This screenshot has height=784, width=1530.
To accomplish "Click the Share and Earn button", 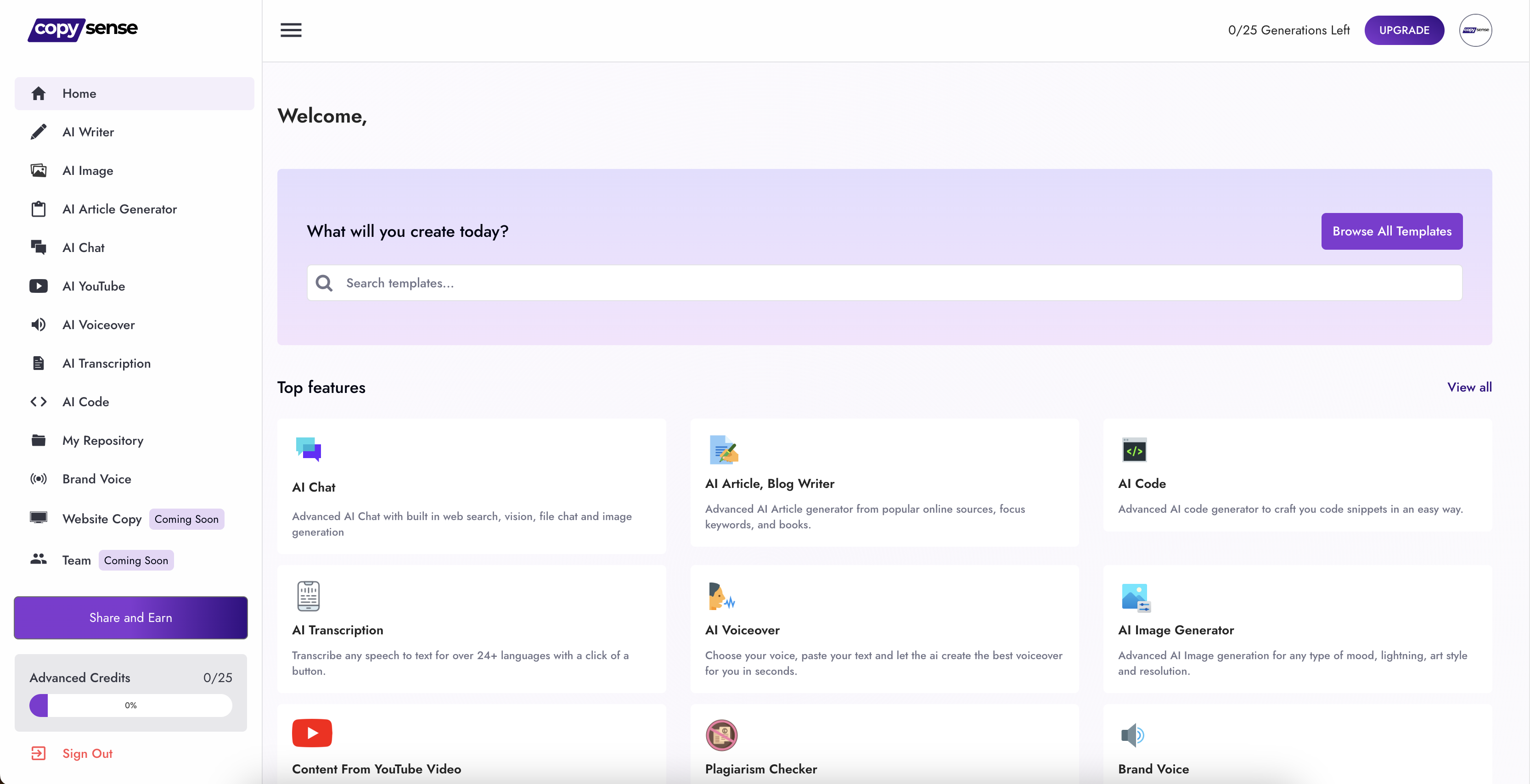I will (131, 618).
